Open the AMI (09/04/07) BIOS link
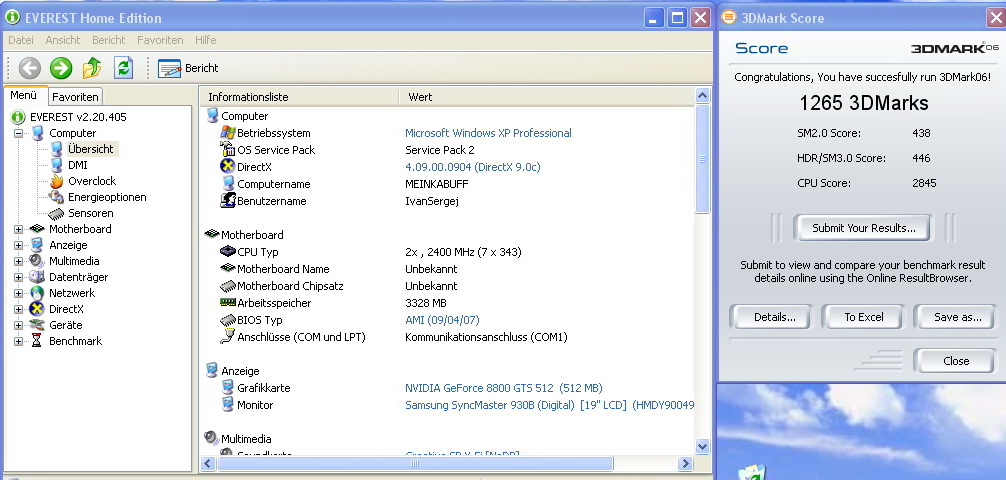The height and width of the screenshot is (480, 1006). [x=442, y=320]
